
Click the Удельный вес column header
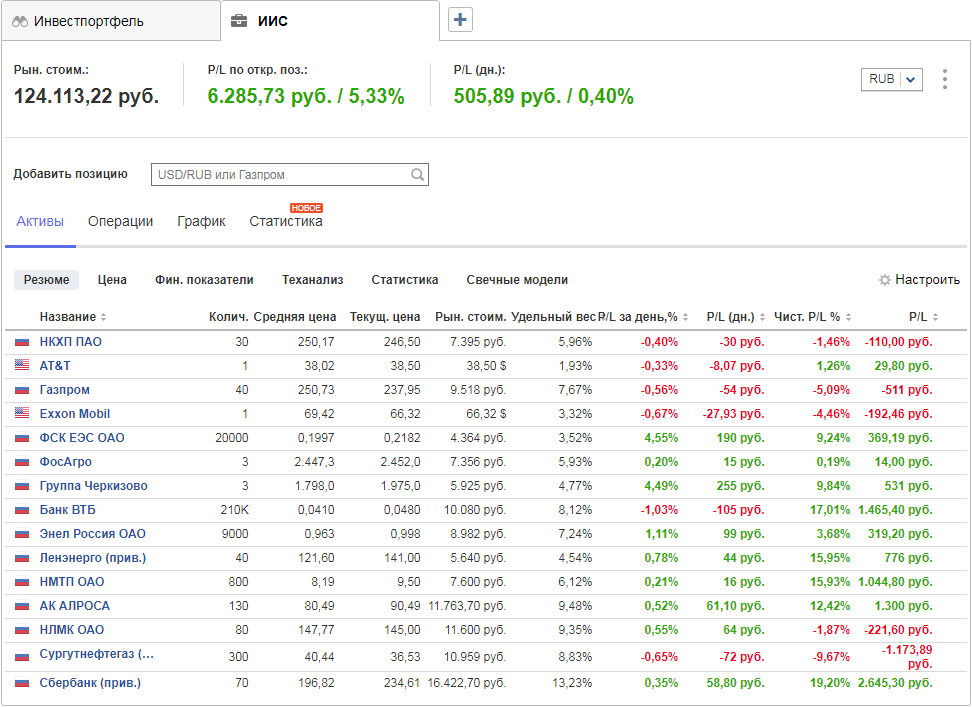553,317
